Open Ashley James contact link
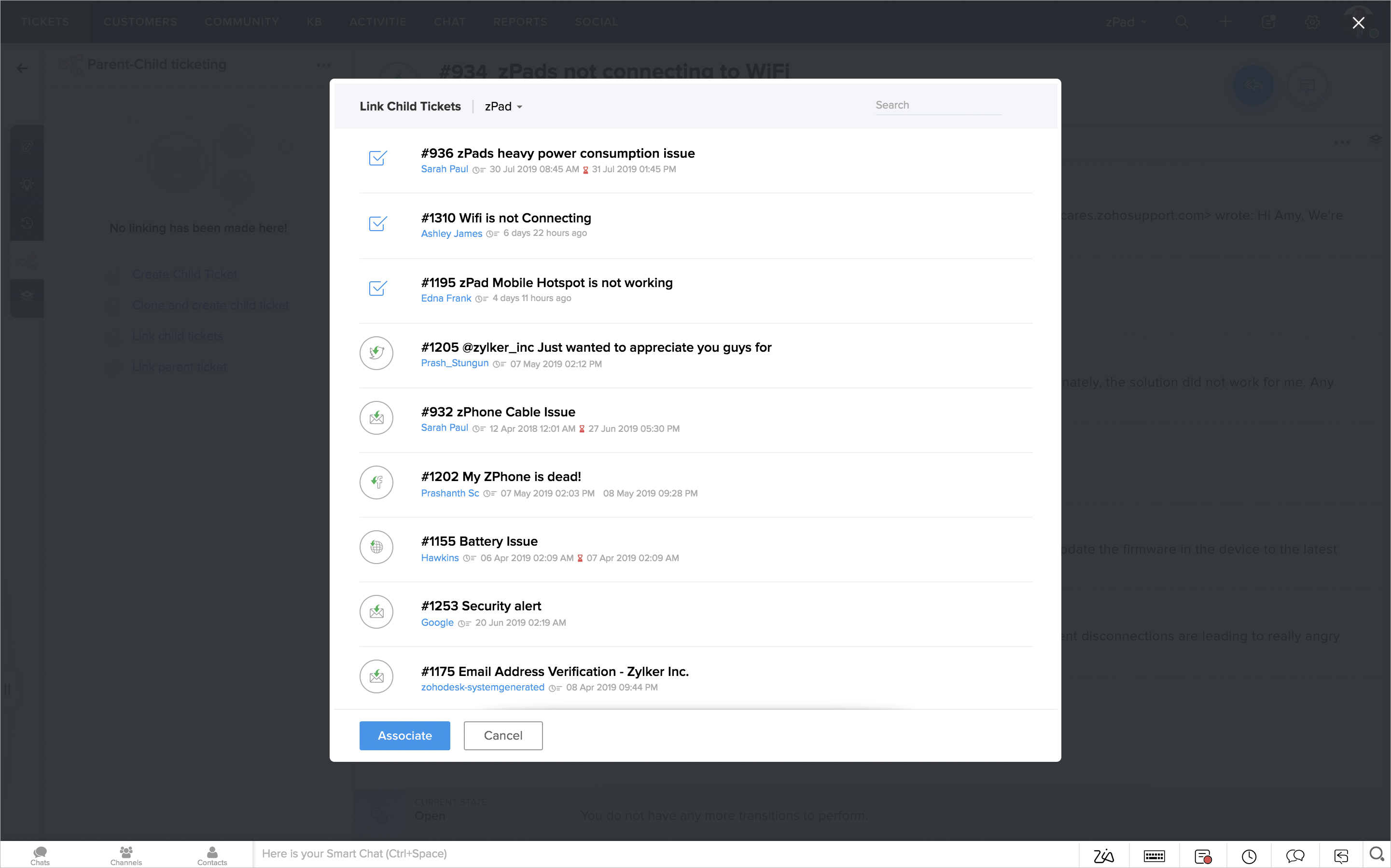Screen dimensions: 1391x868 [451, 234]
